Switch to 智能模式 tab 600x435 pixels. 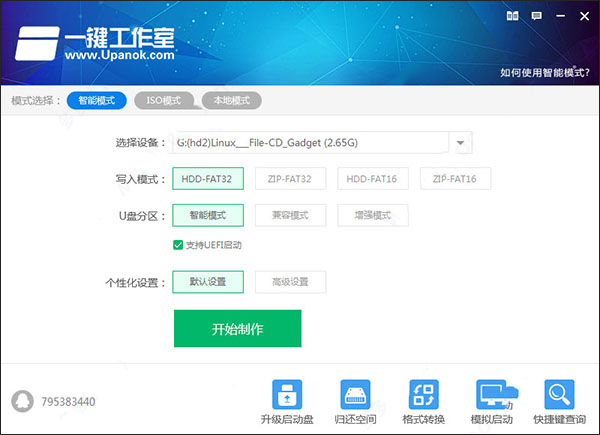(97, 101)
